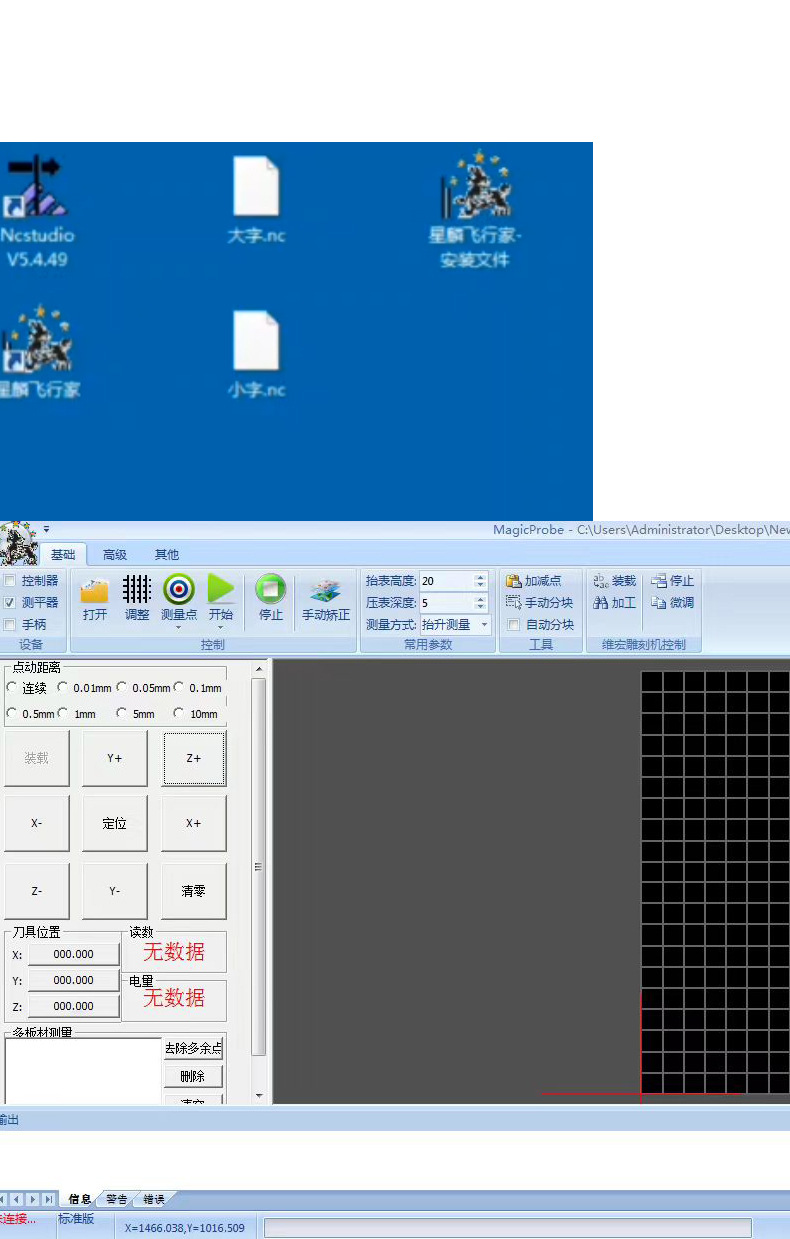Open the 错误 output tab

point(154,1199)
